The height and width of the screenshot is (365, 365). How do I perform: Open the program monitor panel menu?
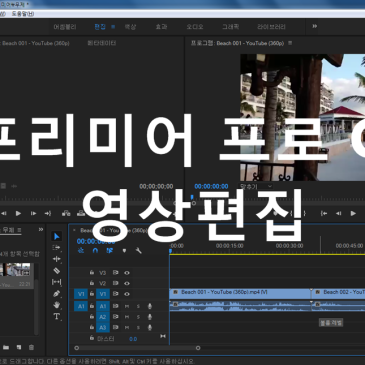tap(290, 43)
